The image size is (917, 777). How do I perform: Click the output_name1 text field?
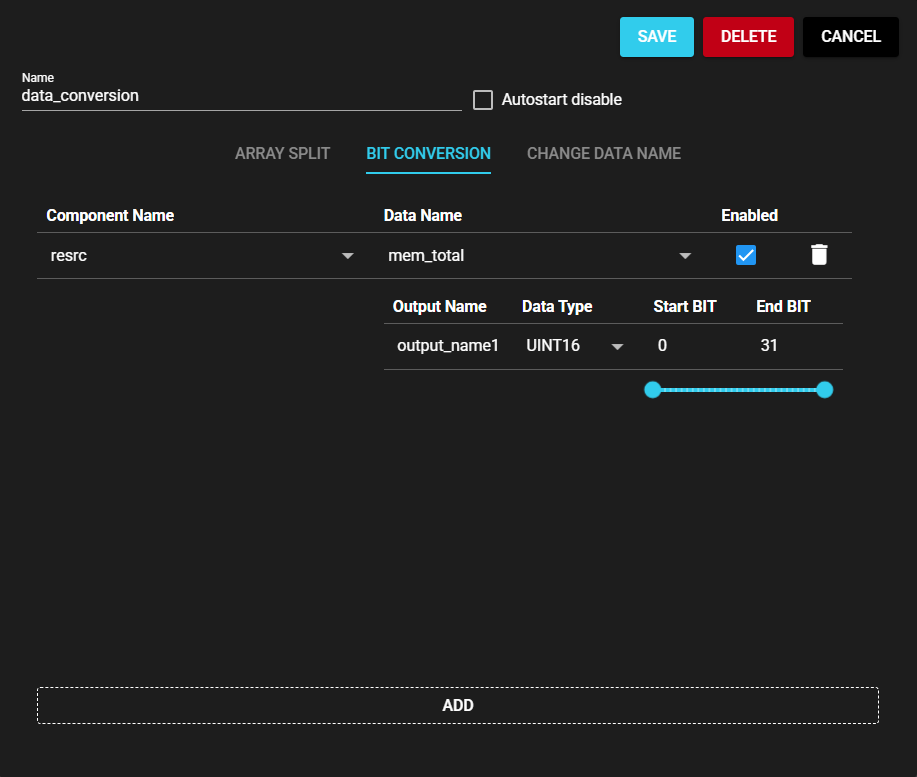(x=448, y=346)
